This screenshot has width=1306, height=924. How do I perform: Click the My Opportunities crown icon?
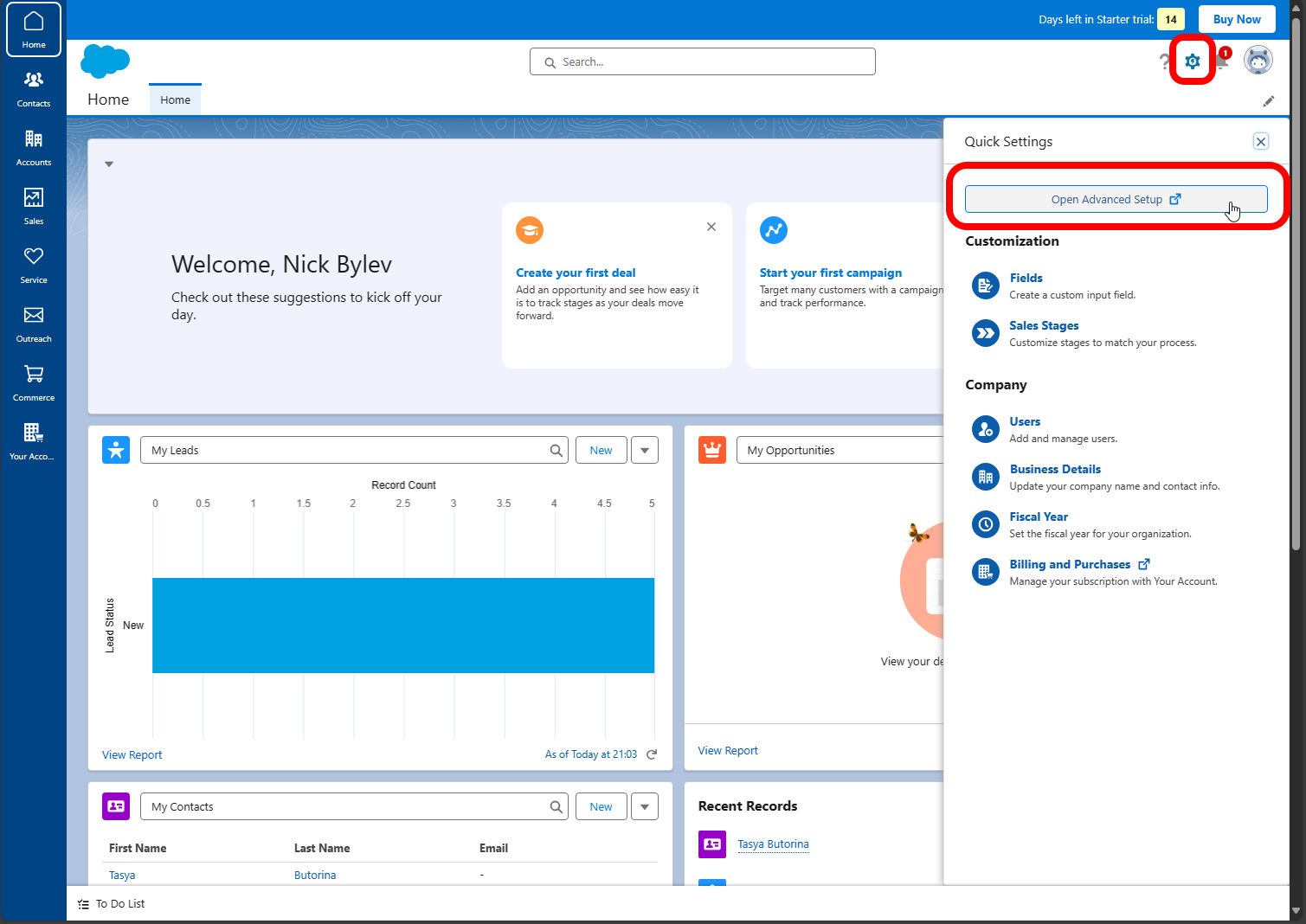pos(712,450)
